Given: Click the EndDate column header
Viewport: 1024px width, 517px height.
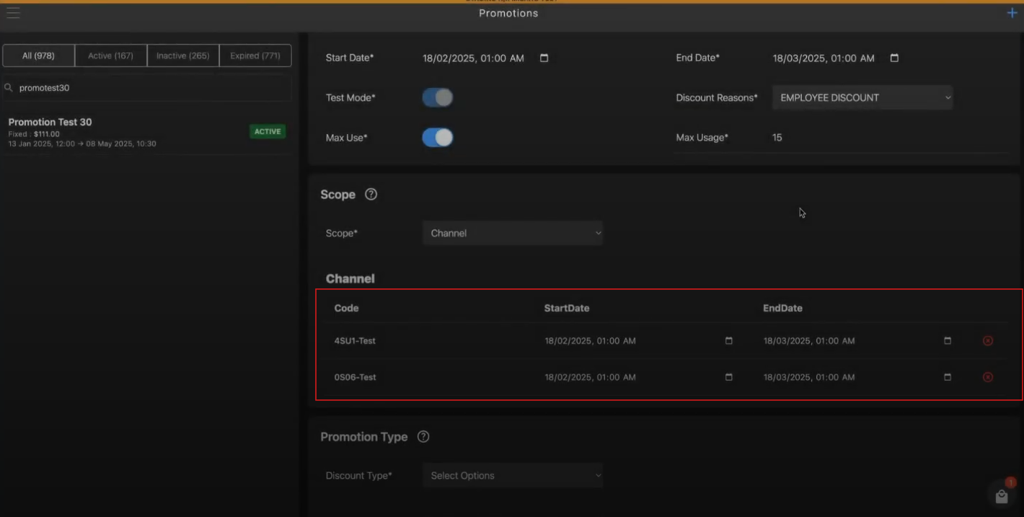Looking at the screenshot, I should (x=782, y=308).
